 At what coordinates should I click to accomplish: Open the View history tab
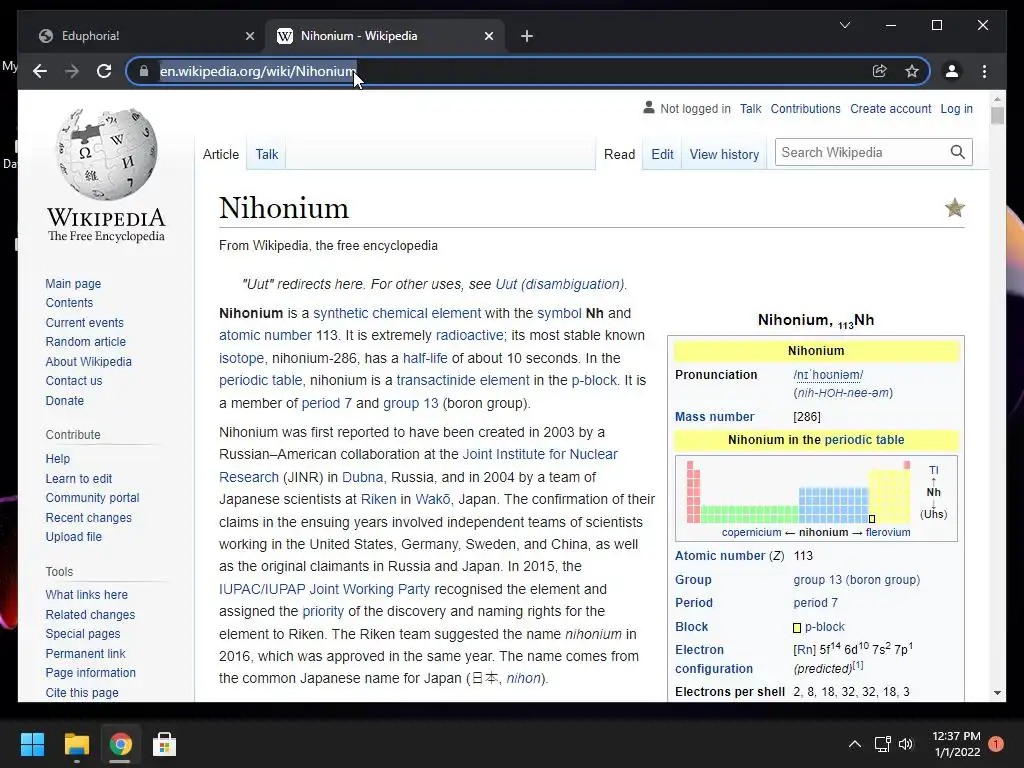[x=724, y=155]
